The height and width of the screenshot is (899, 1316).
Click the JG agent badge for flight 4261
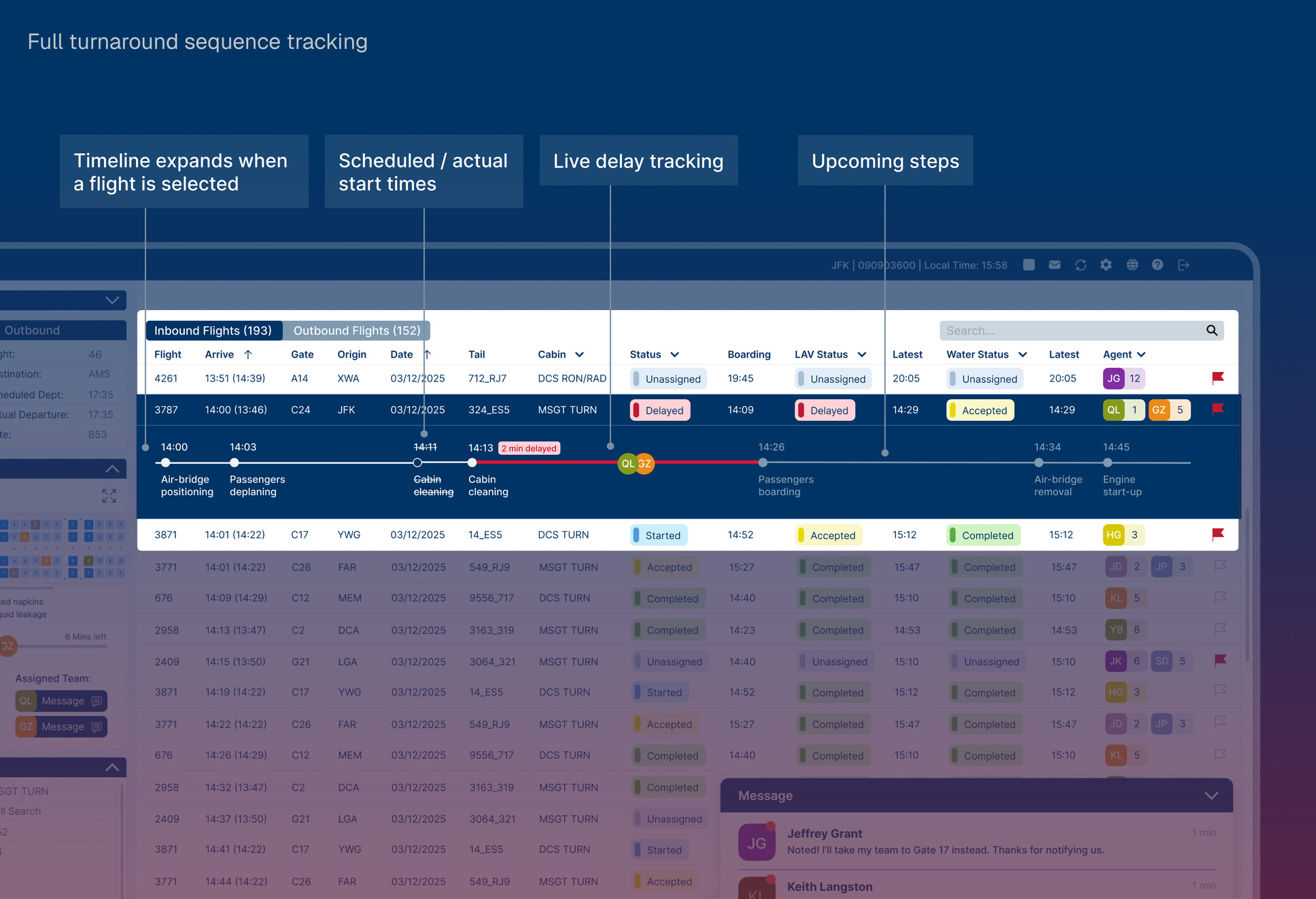pyautogui.click(x=1113, y=379)
